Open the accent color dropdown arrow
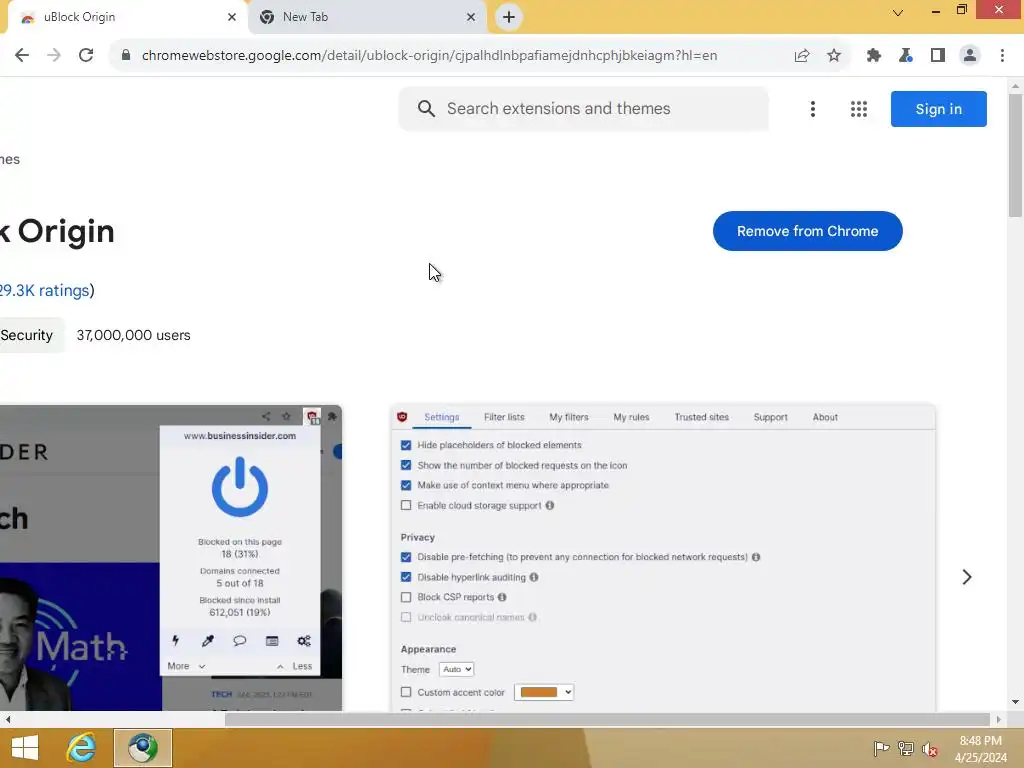The image size is (1024, 768). tap(568, 692)
